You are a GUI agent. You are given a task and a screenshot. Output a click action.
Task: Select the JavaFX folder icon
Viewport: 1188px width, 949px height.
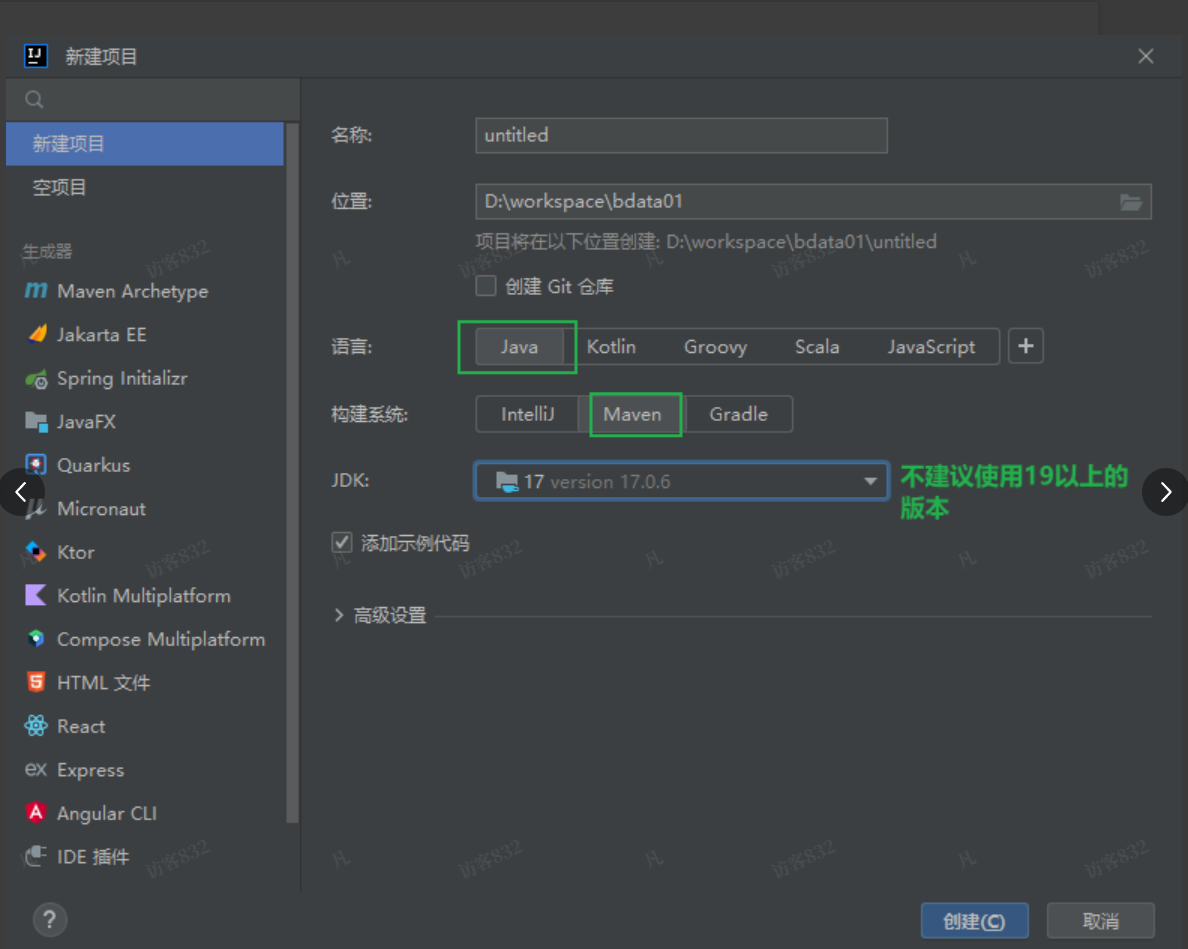[36, 421]
